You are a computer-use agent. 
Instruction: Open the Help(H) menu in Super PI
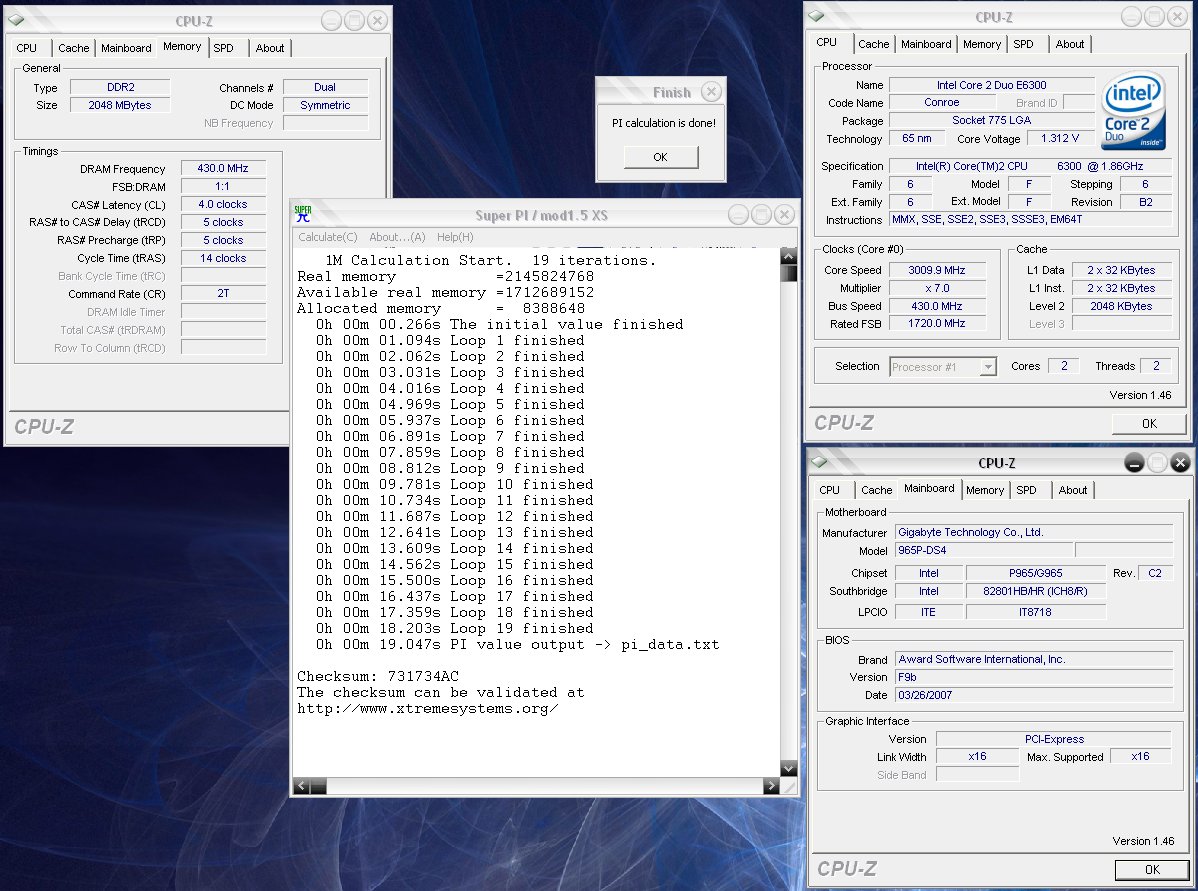[455, 237]
